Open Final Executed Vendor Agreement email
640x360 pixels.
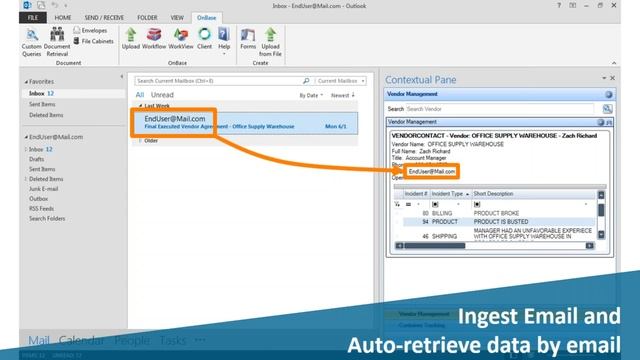tap(245, 123)
